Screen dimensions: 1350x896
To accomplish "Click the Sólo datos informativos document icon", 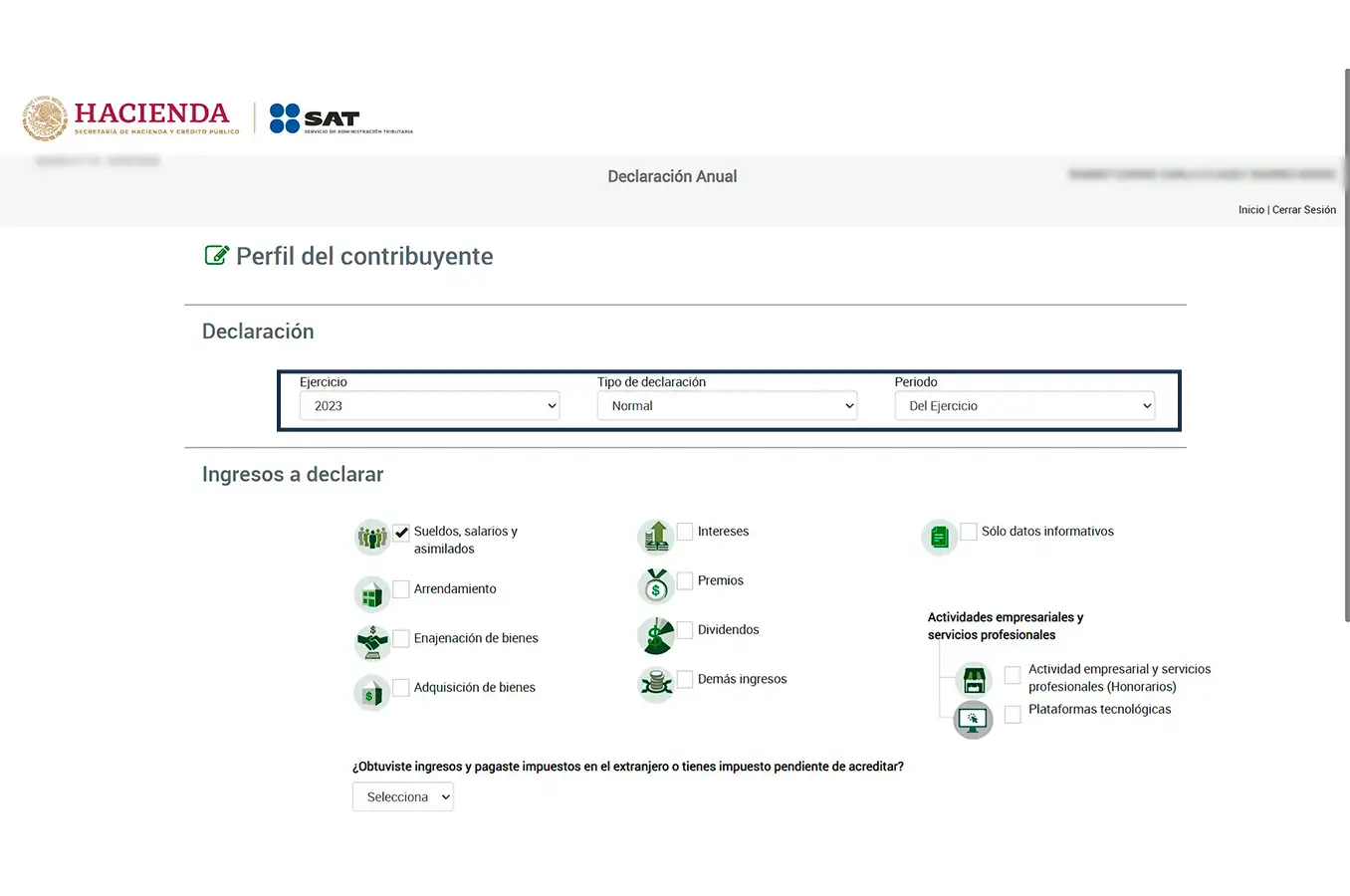I will [939, 538].
